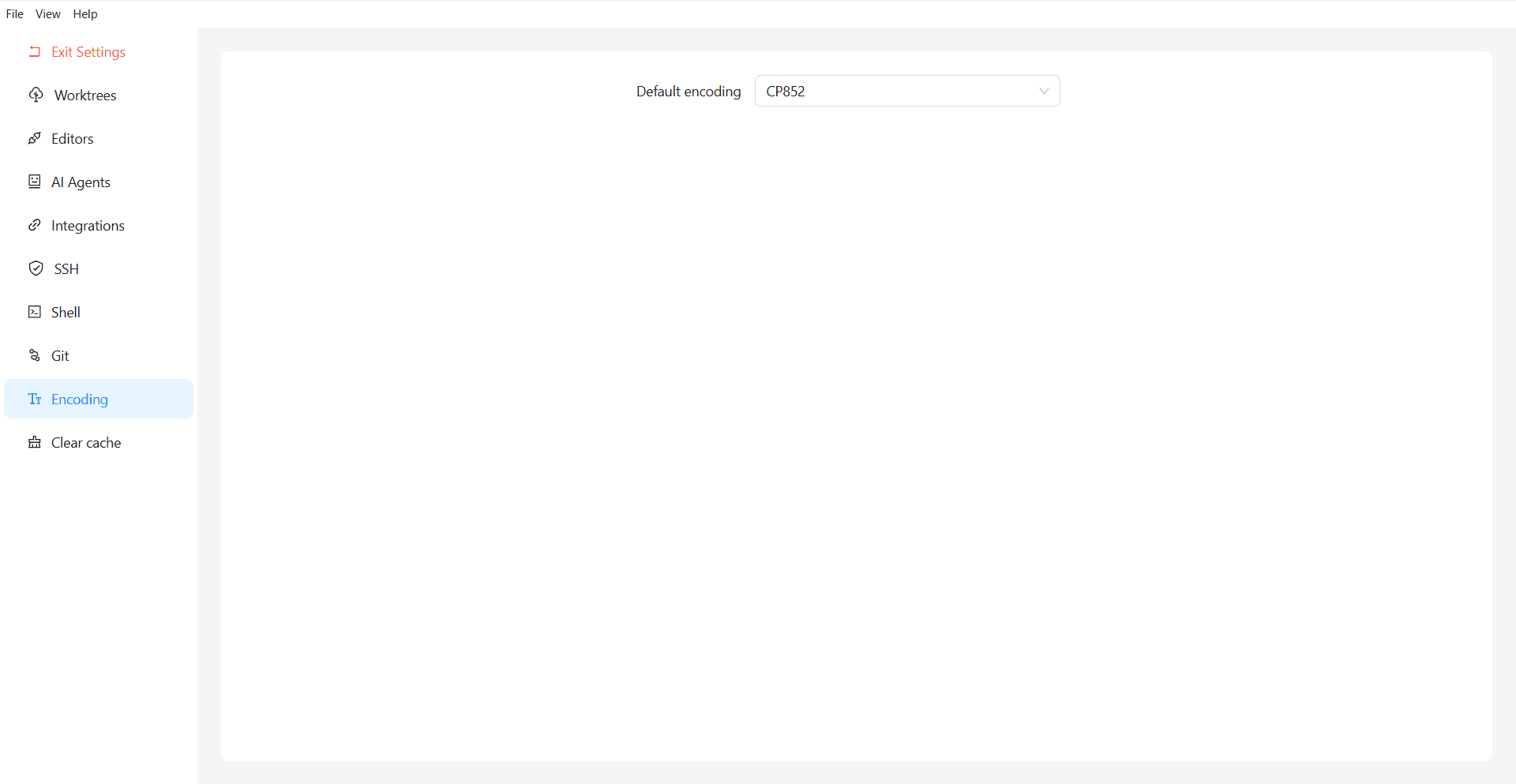Click the Git branch icon
The width and height of the screenshot is (1516, 784).
[x=35, y=355]
